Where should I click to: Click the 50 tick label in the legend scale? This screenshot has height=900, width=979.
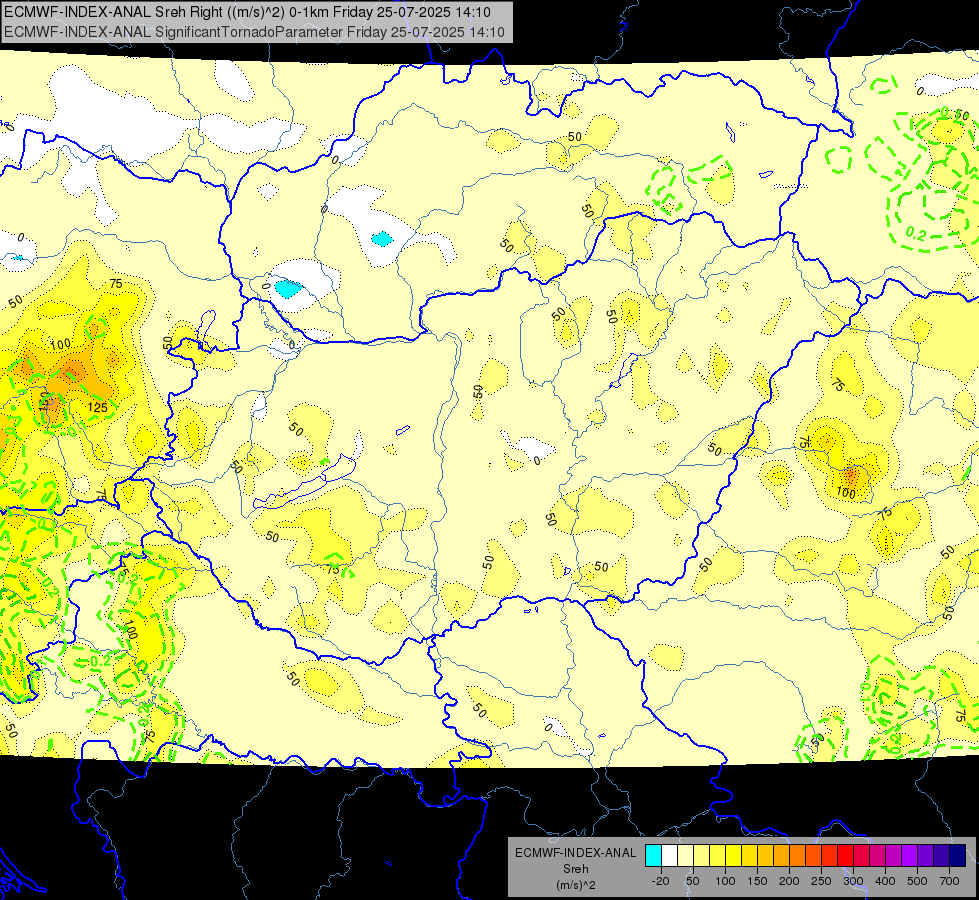pos(692,881)
